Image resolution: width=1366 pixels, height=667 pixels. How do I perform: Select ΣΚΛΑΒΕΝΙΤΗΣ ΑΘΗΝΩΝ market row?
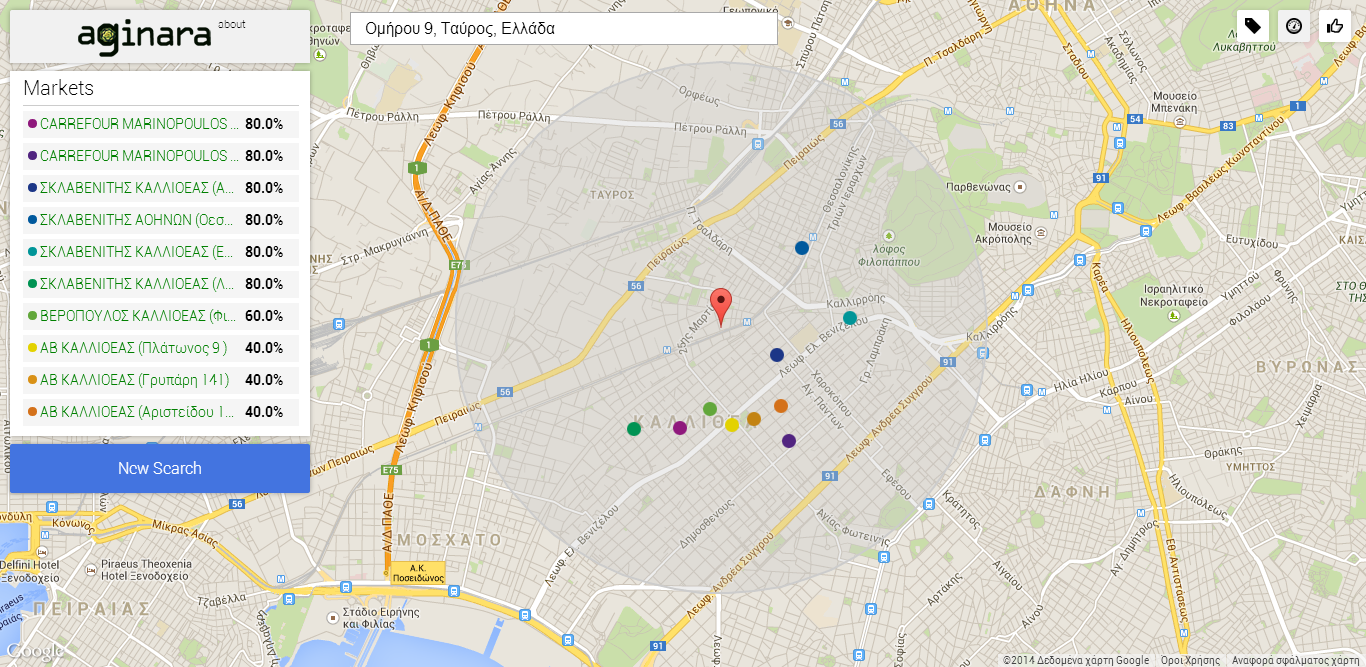(x=161, y=220)
